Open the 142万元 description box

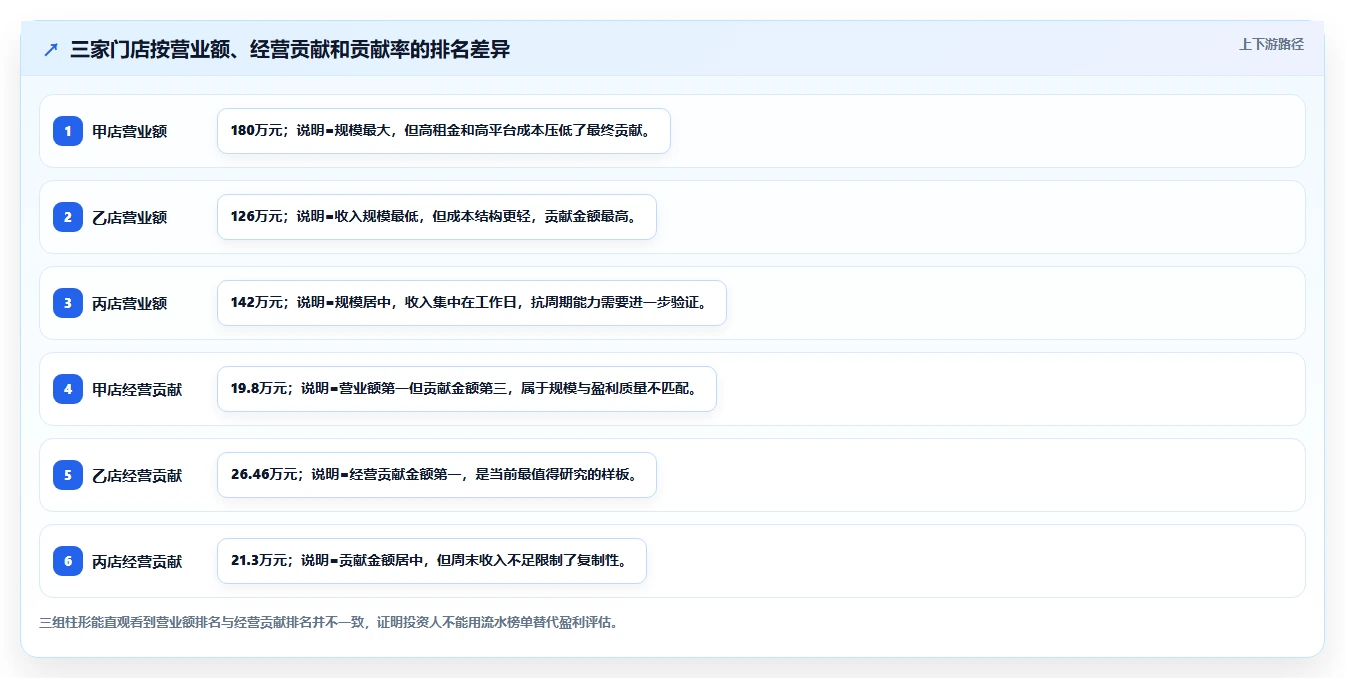click(x=471, y=303)
